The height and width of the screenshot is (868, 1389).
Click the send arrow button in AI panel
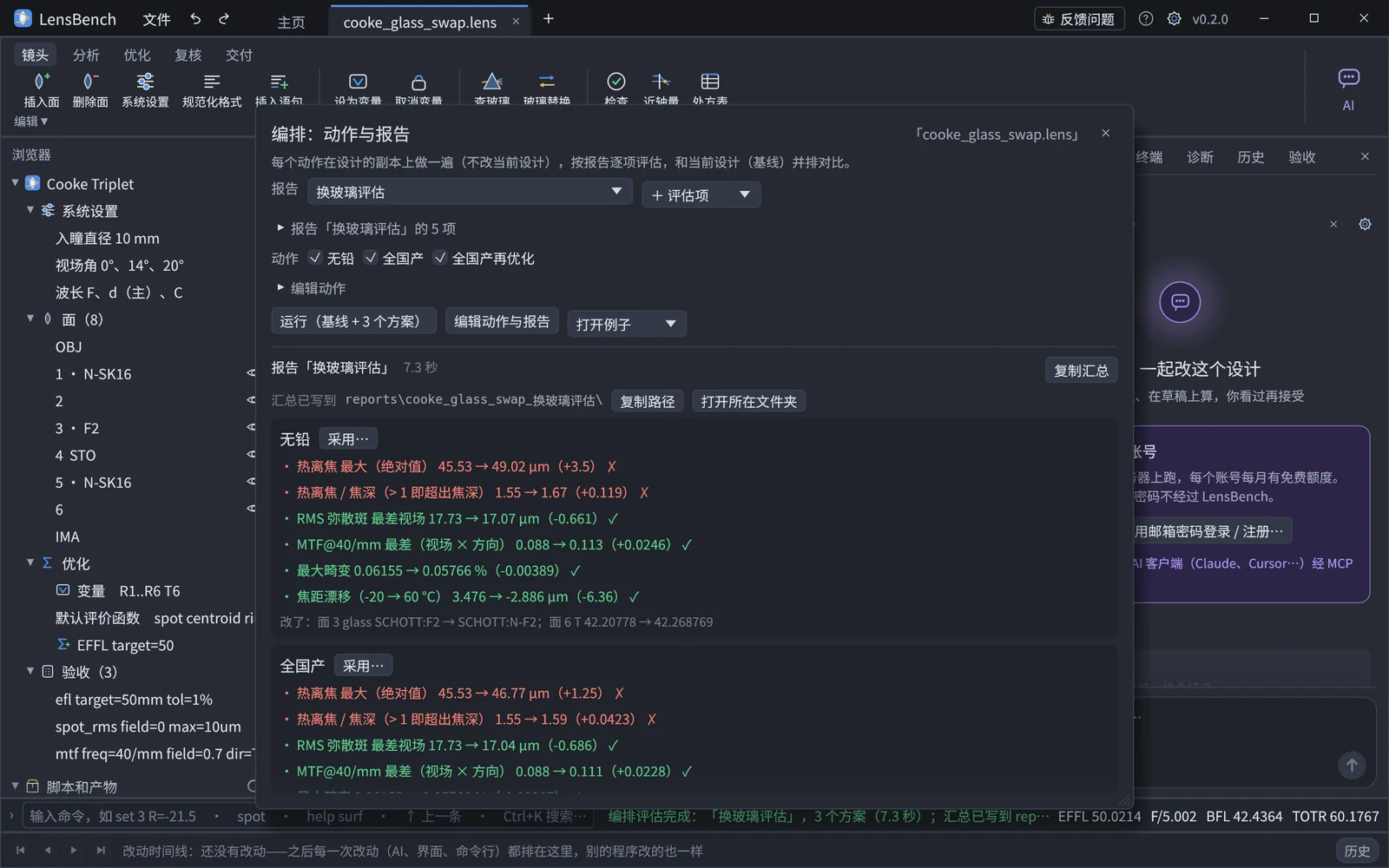tap(1352, 765)
